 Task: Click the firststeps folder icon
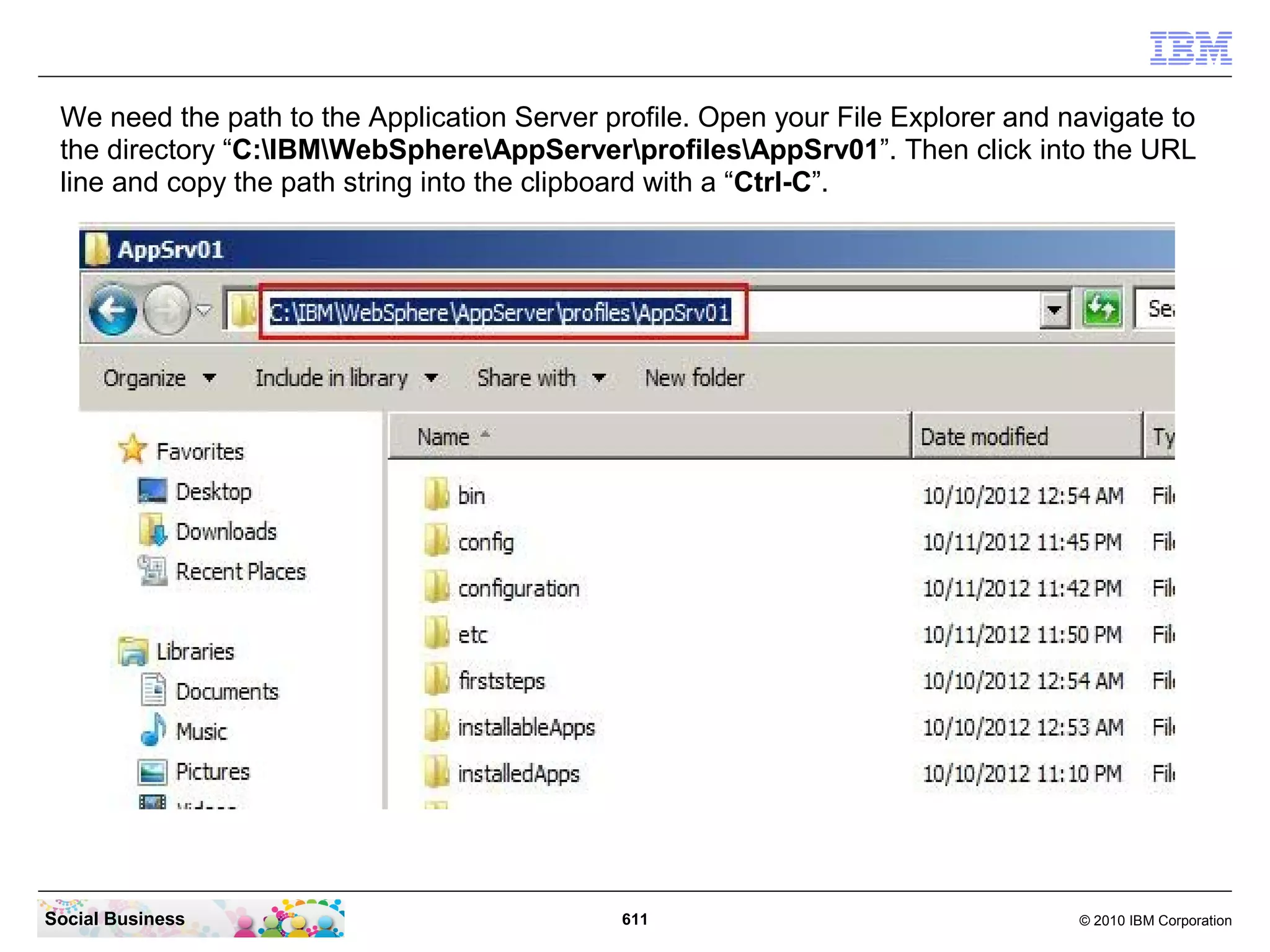437,679
